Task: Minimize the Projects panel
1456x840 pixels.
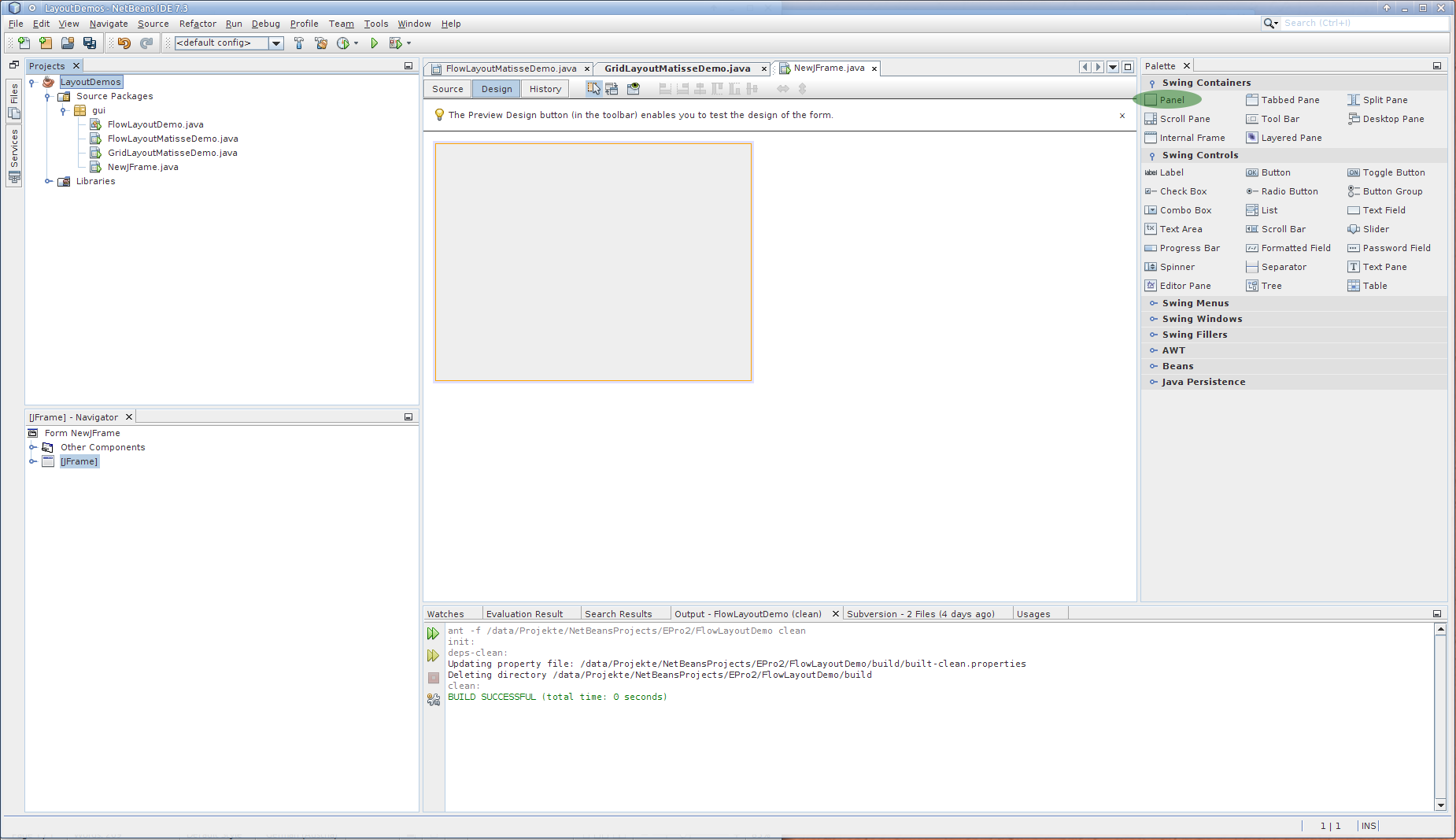Action: (x=408, y=66)
